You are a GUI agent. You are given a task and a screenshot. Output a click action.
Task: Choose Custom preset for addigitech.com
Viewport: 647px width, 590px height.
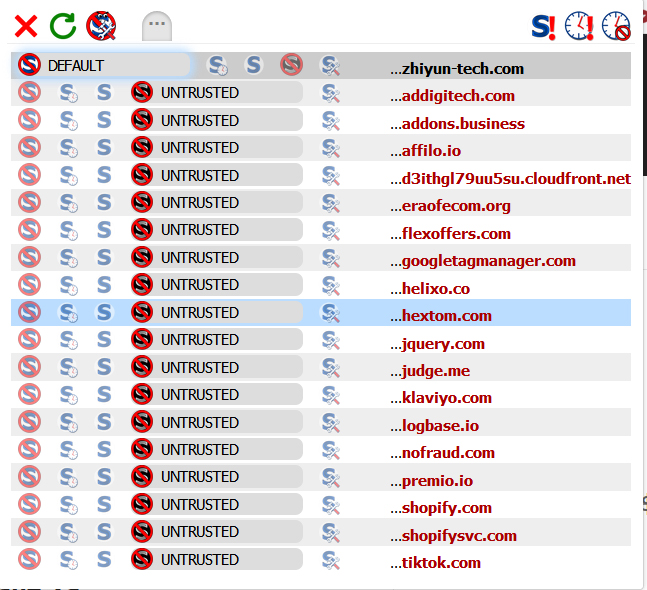(x=331, y=93)
